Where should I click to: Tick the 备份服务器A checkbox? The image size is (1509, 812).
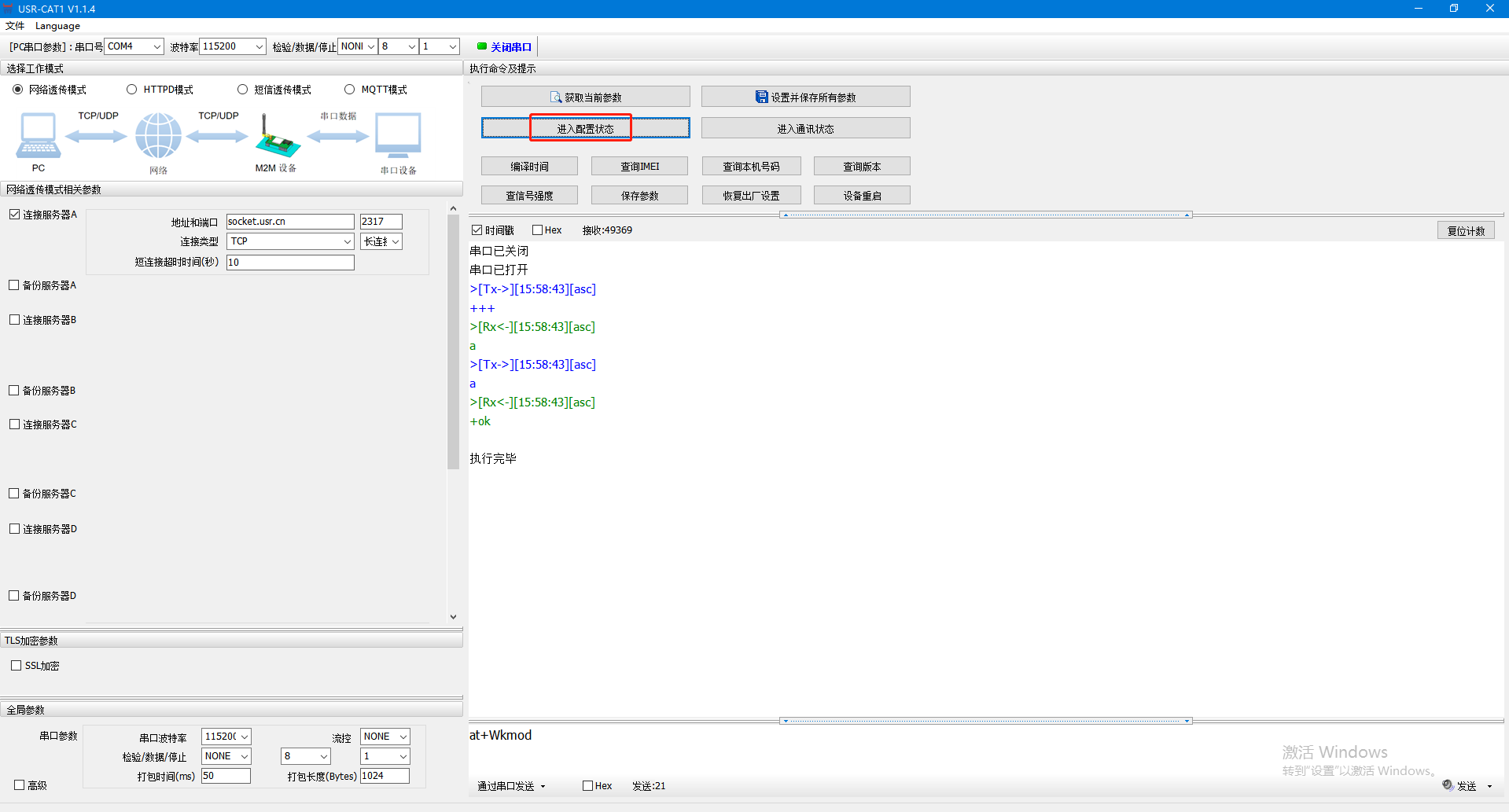click(14, 285)
